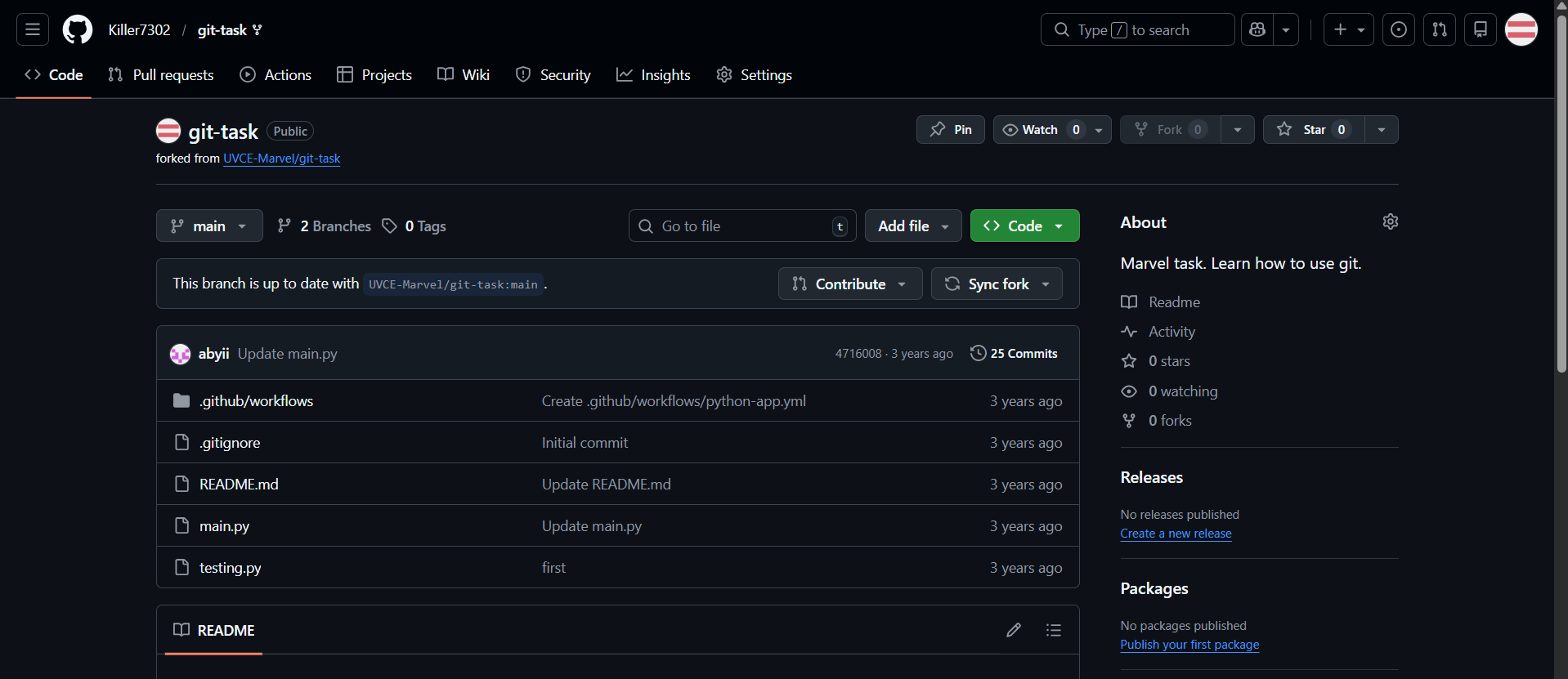View the 2 Branches link
Screen dimensions: 1568x679
pyautogui.click(x=325, y=226)
